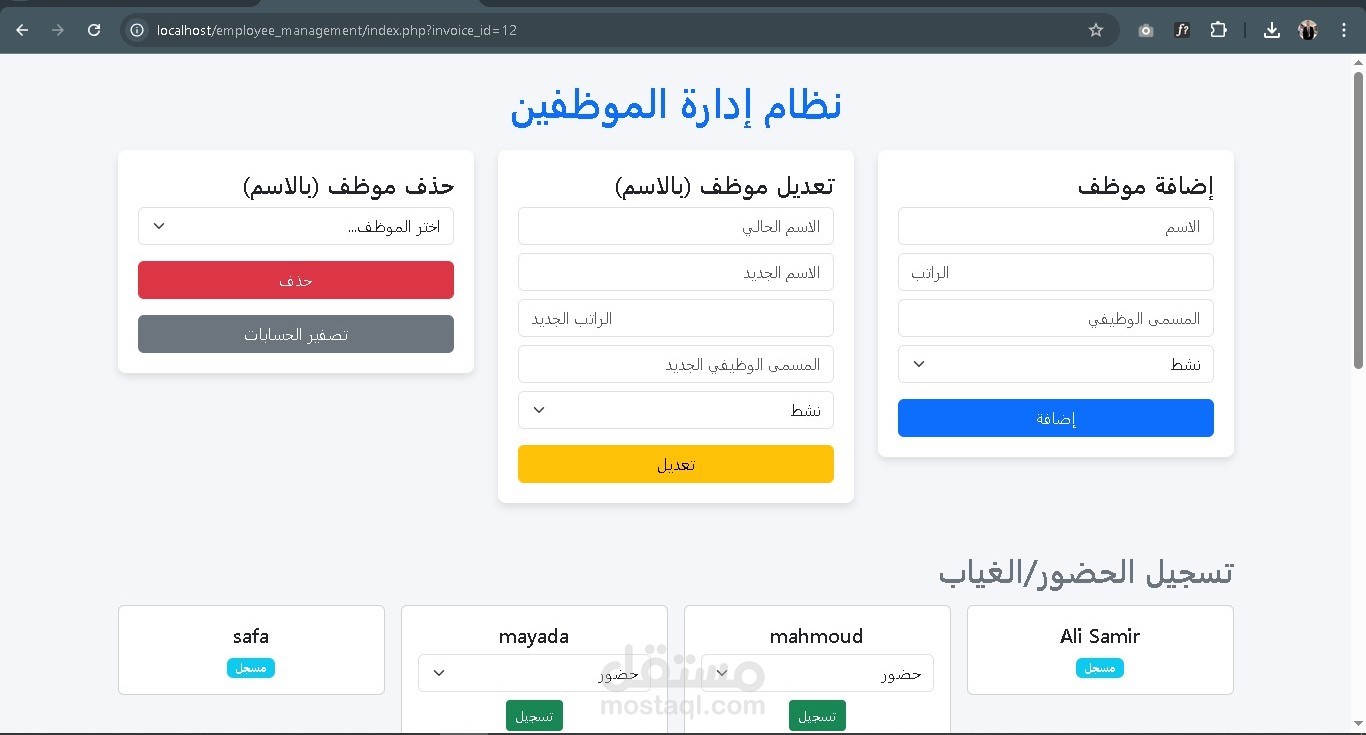Click the yellow تعديل button
This screenshot has height=735, width=1366.
coord(676,464)
